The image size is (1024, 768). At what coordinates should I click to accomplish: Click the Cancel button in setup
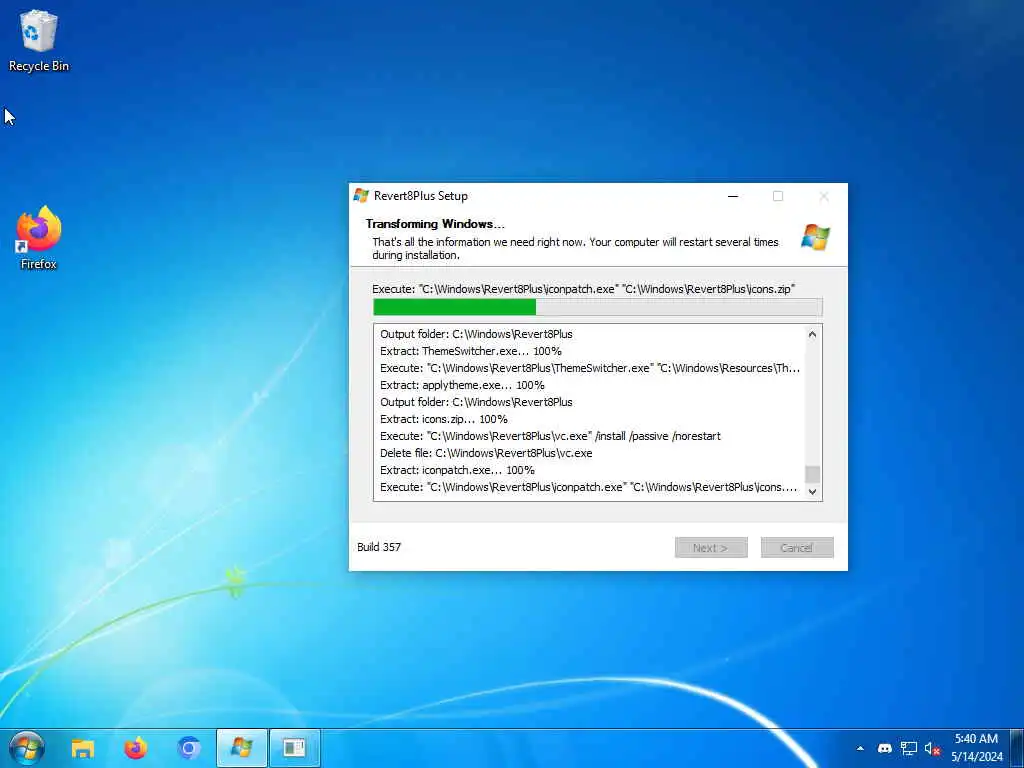(x=797, y=548)
